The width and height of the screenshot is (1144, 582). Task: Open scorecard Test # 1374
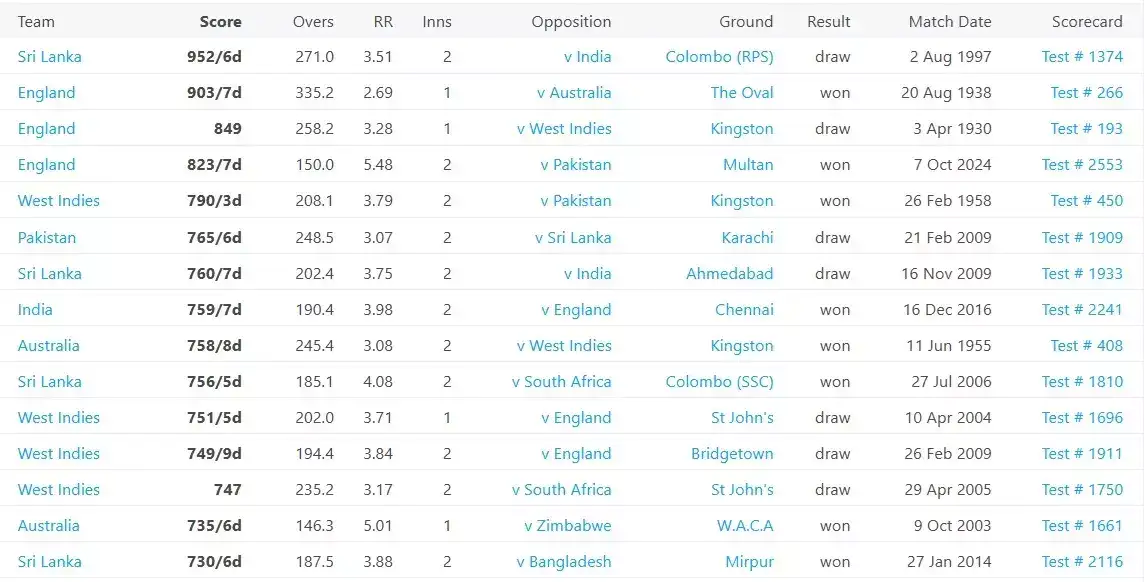point(1083,56)
